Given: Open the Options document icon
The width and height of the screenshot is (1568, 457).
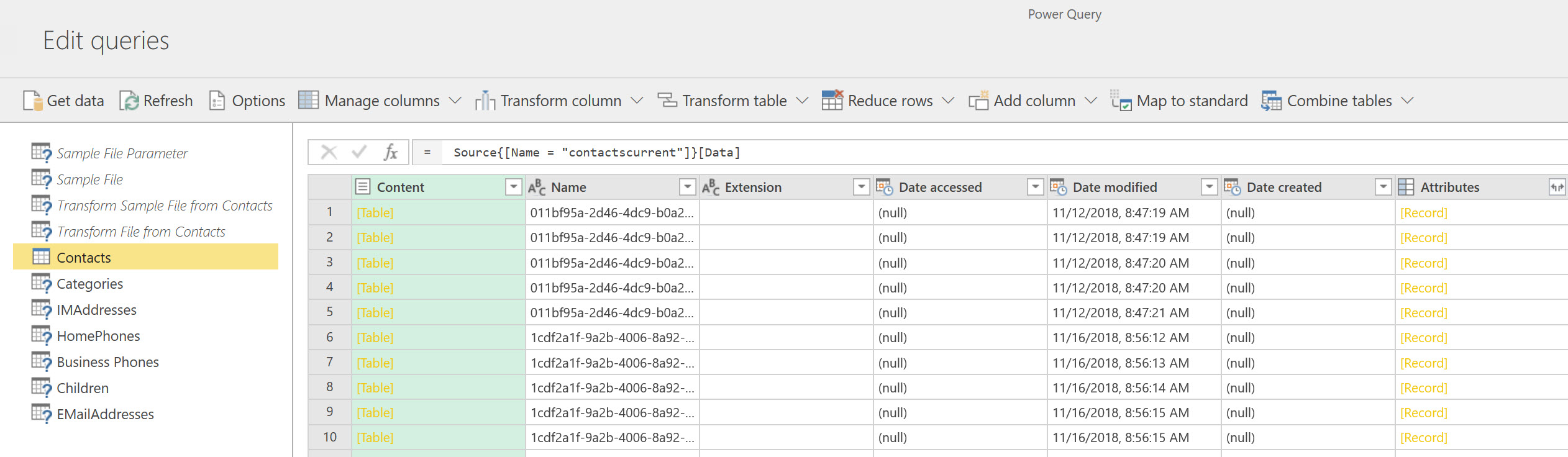Looking at the screenshot, I should coord(217,101).
